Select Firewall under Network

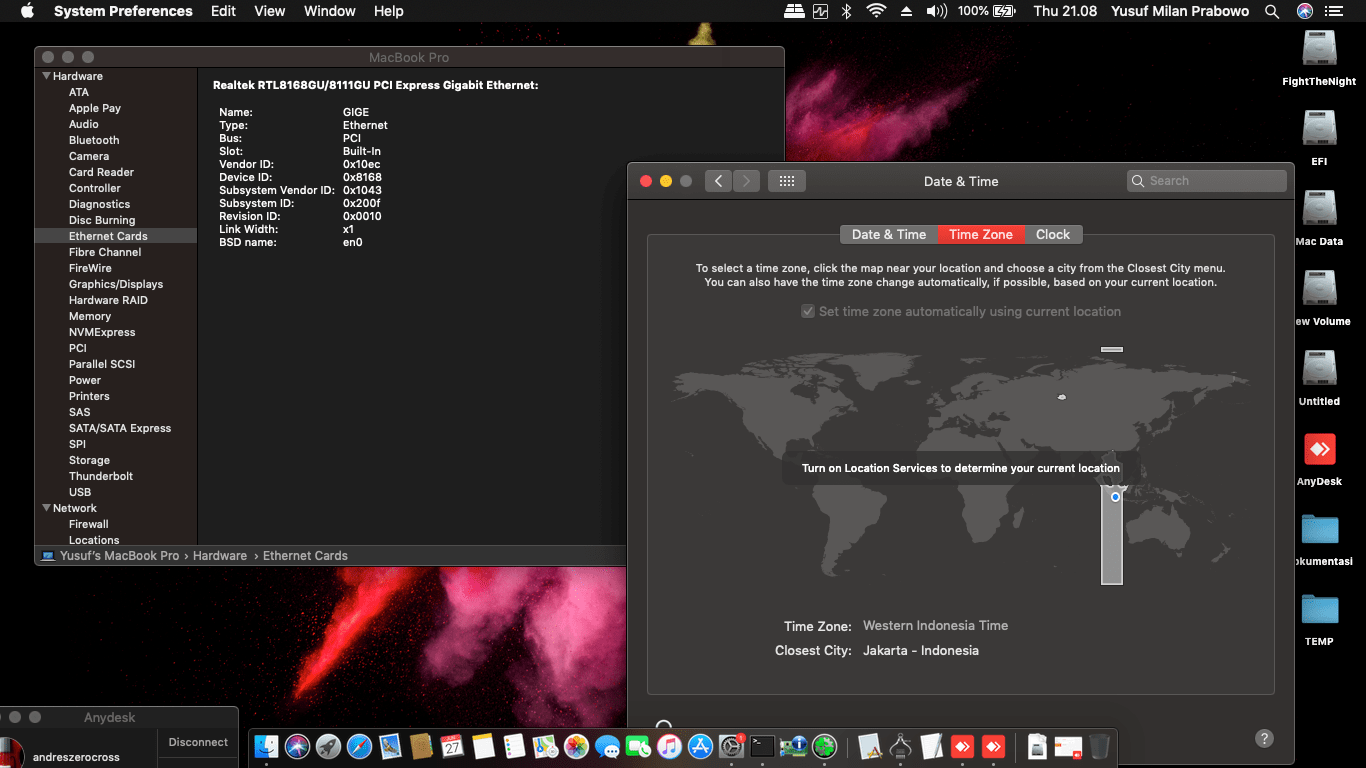click(89, 524)
